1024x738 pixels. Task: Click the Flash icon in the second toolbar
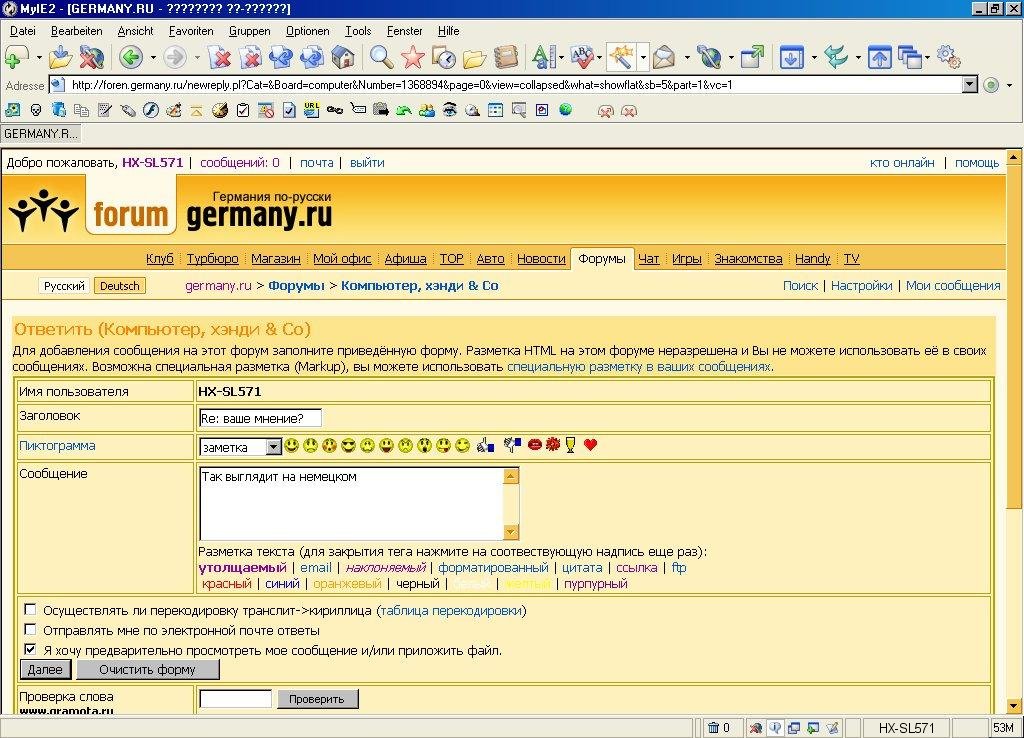point(151,110)
